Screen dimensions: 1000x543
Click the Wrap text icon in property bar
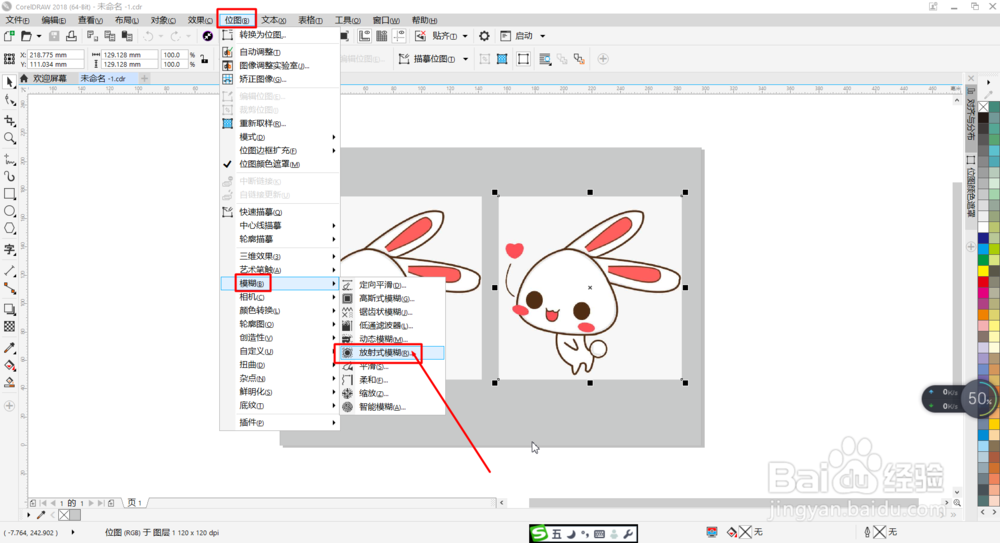click(545, 59)
